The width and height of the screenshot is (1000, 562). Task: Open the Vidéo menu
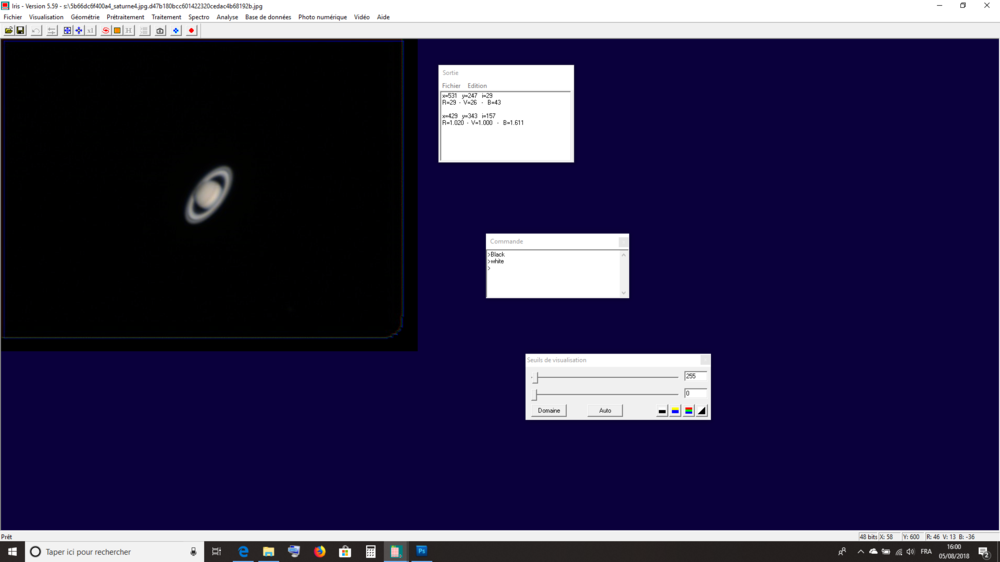tap(362, 17)
